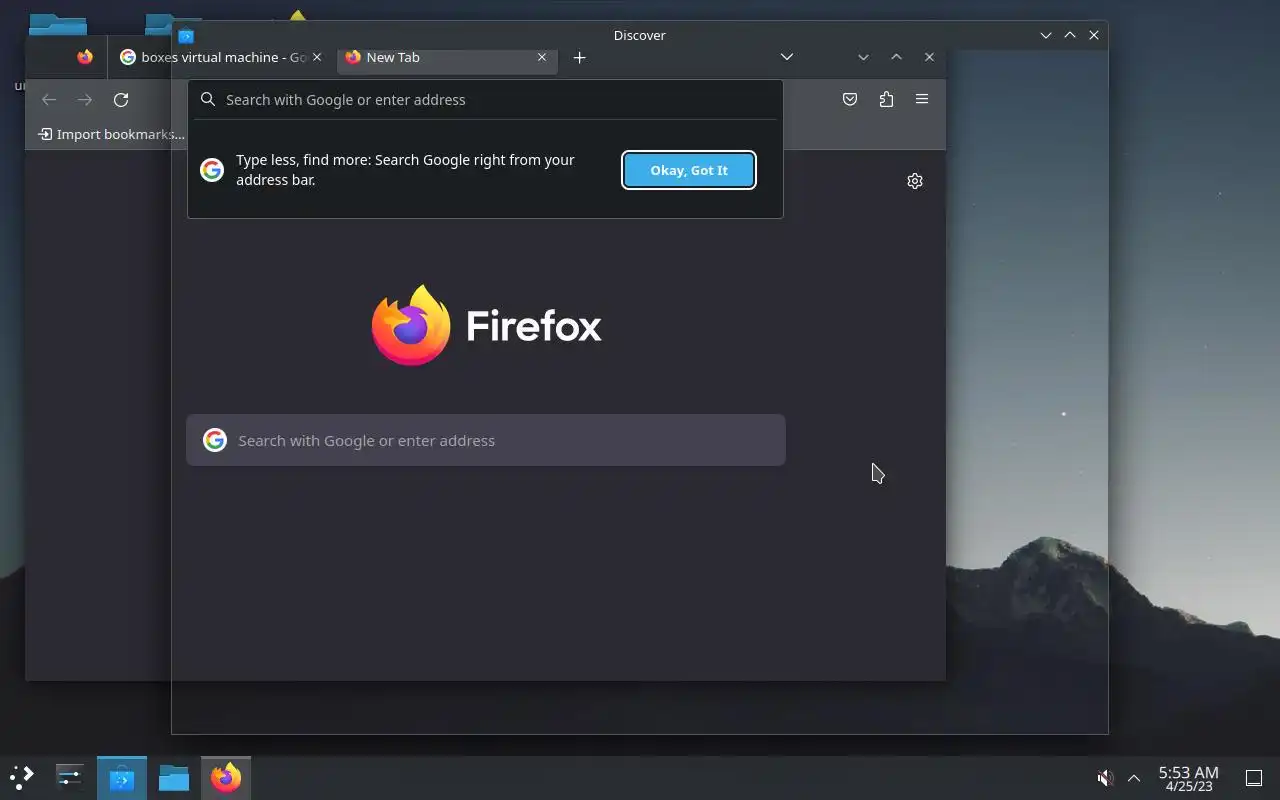This screenshot has height=800, width=1280.
Task: Expand the list all tabs chevron
Action: pos(787,57)
